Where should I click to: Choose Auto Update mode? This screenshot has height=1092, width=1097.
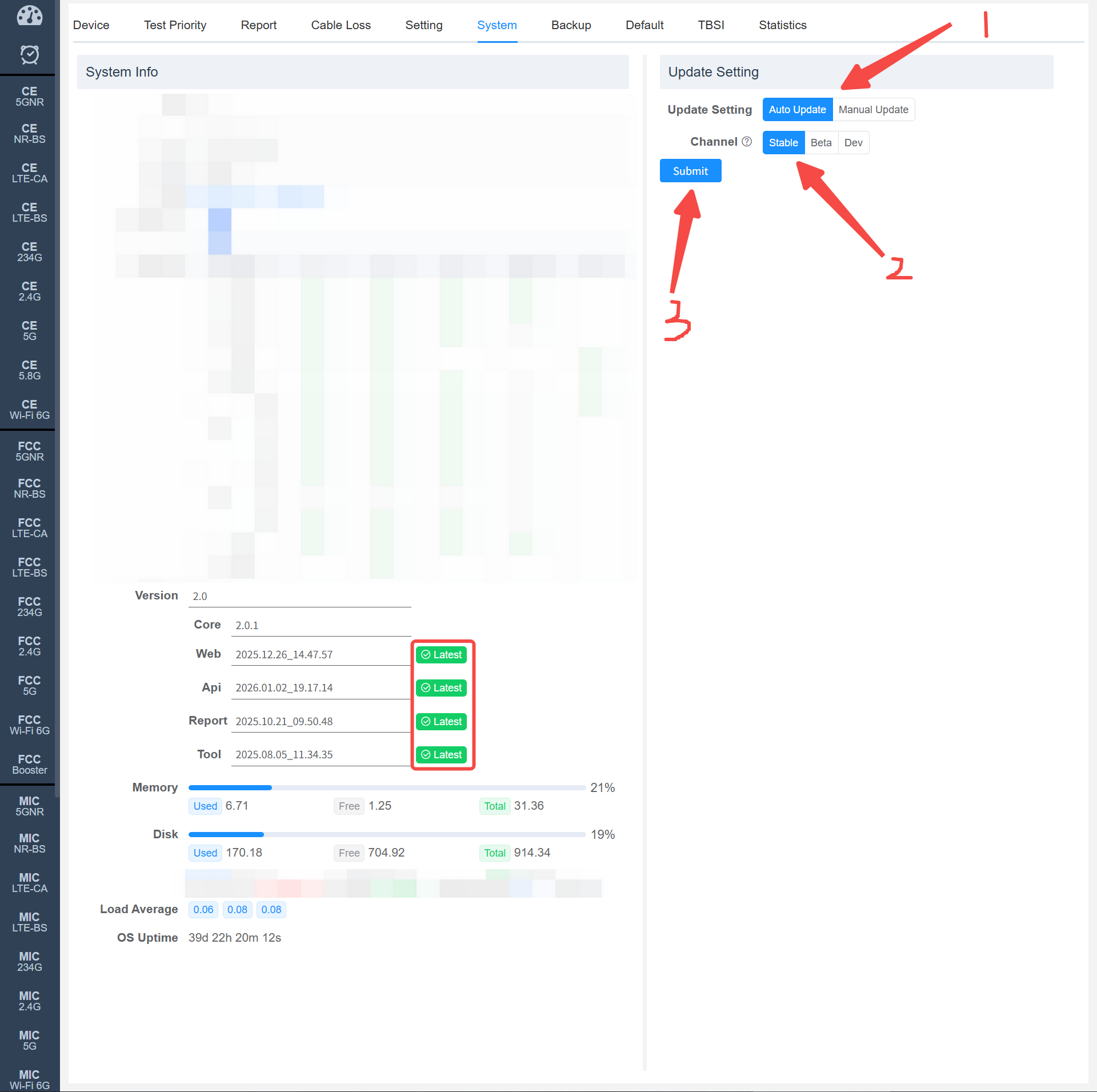797,110
